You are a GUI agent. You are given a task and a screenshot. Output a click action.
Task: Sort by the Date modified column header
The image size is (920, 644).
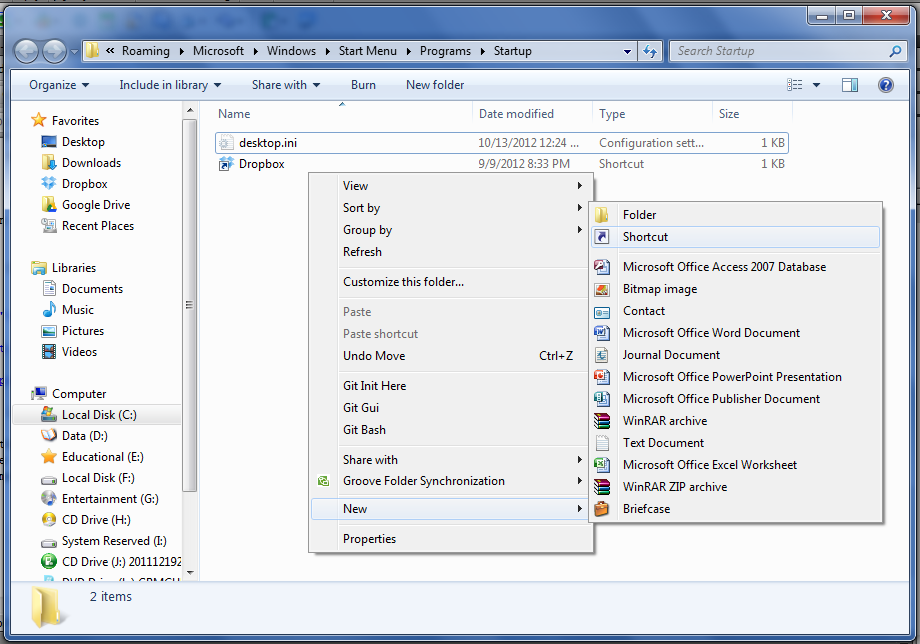pos(532,114)
